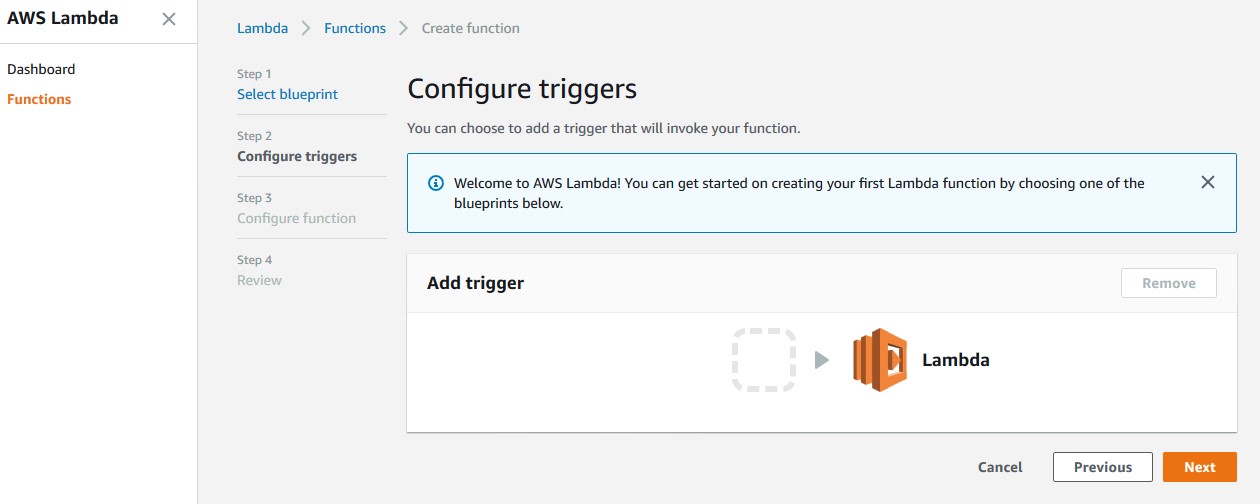This screenshot has height=504, width=1260.
Task: Select Functions in the sidebar
Action: [x=39, y=99]
